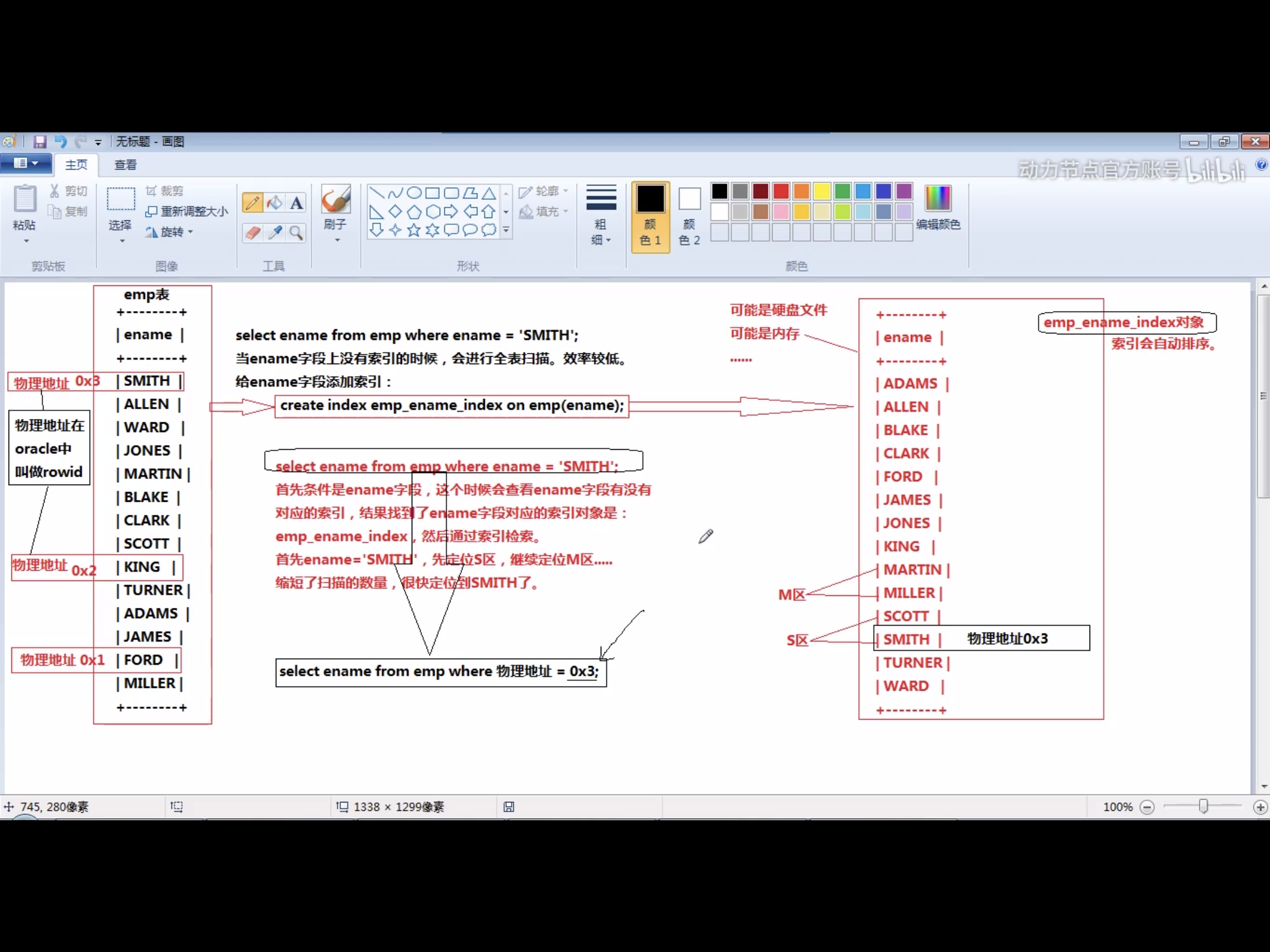Choose the five-point star shape
The height and width of the screenshot is (952, 1270).
(x=414, y=230)
